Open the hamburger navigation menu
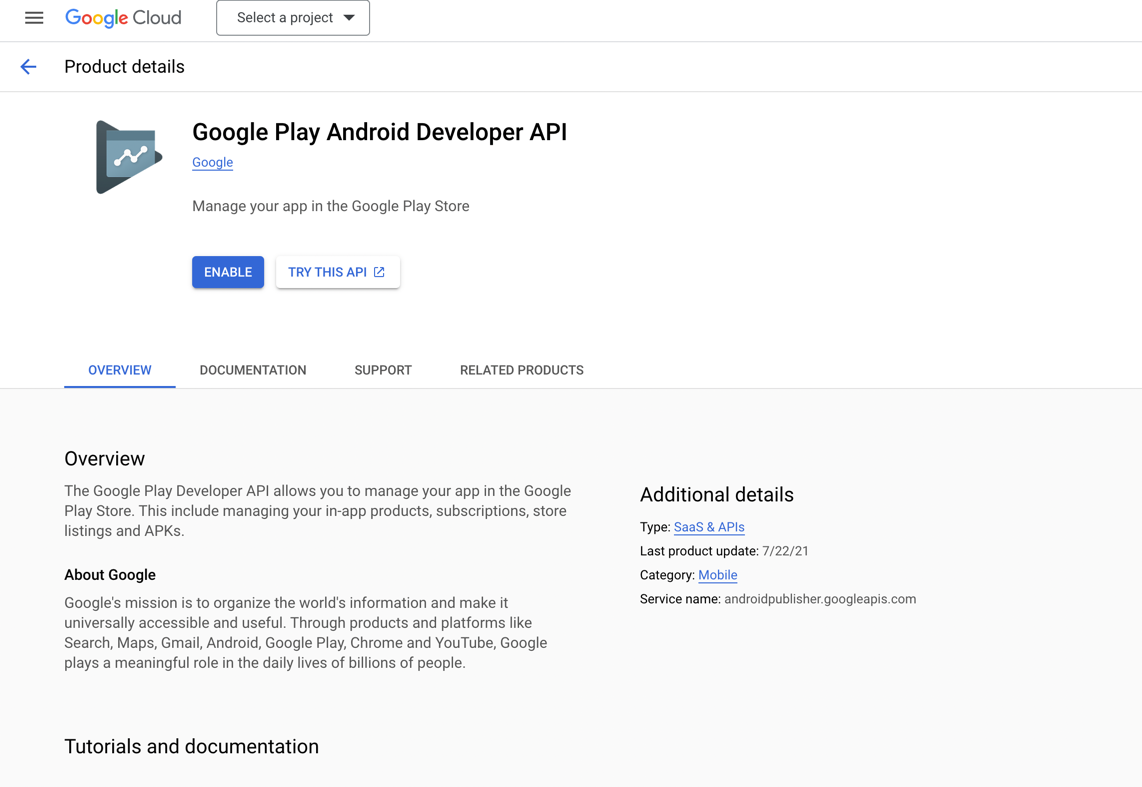The height and width of the screenshot is (787, 1142). pyautogui.click(x=34, y=17)
